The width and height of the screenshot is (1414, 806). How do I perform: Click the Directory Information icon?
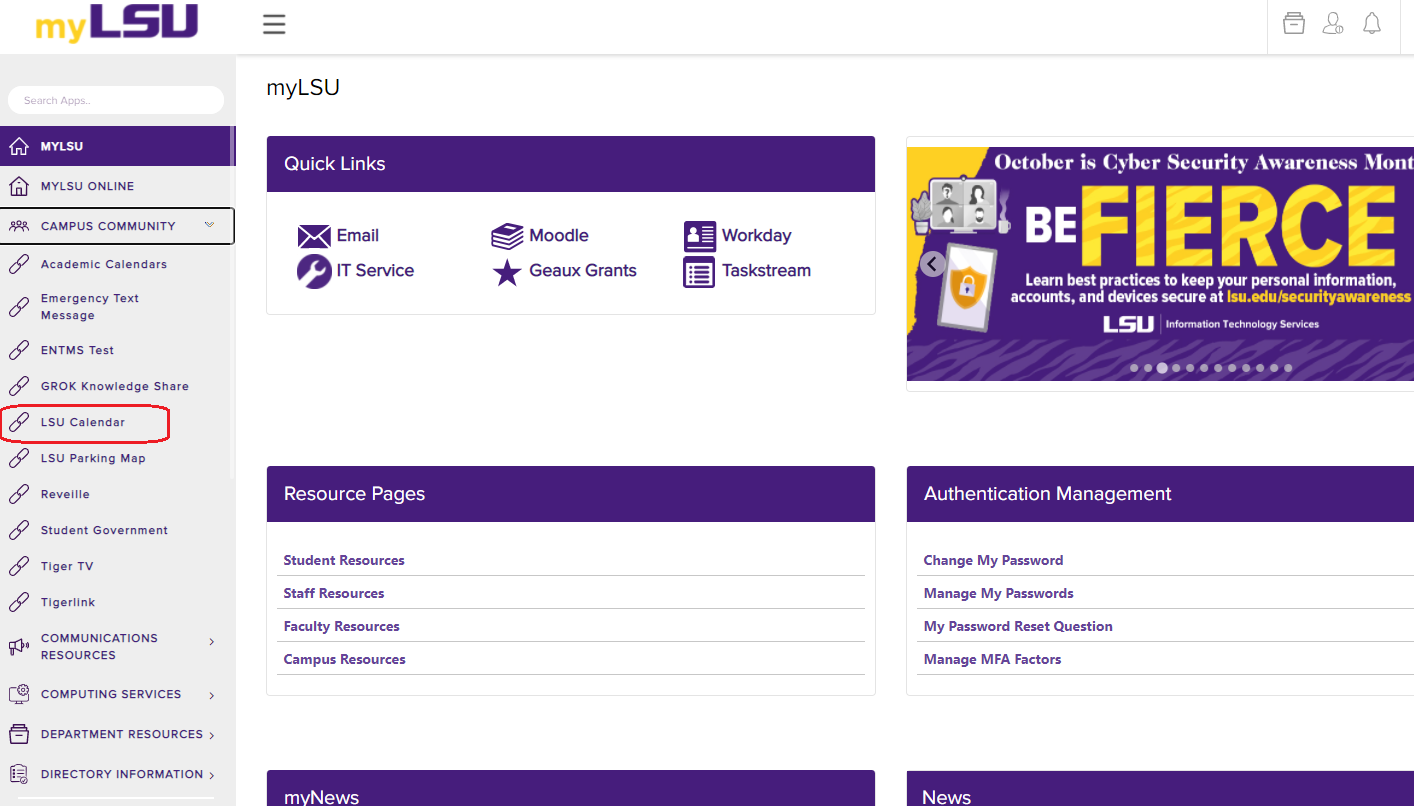(x=18, y=774)
